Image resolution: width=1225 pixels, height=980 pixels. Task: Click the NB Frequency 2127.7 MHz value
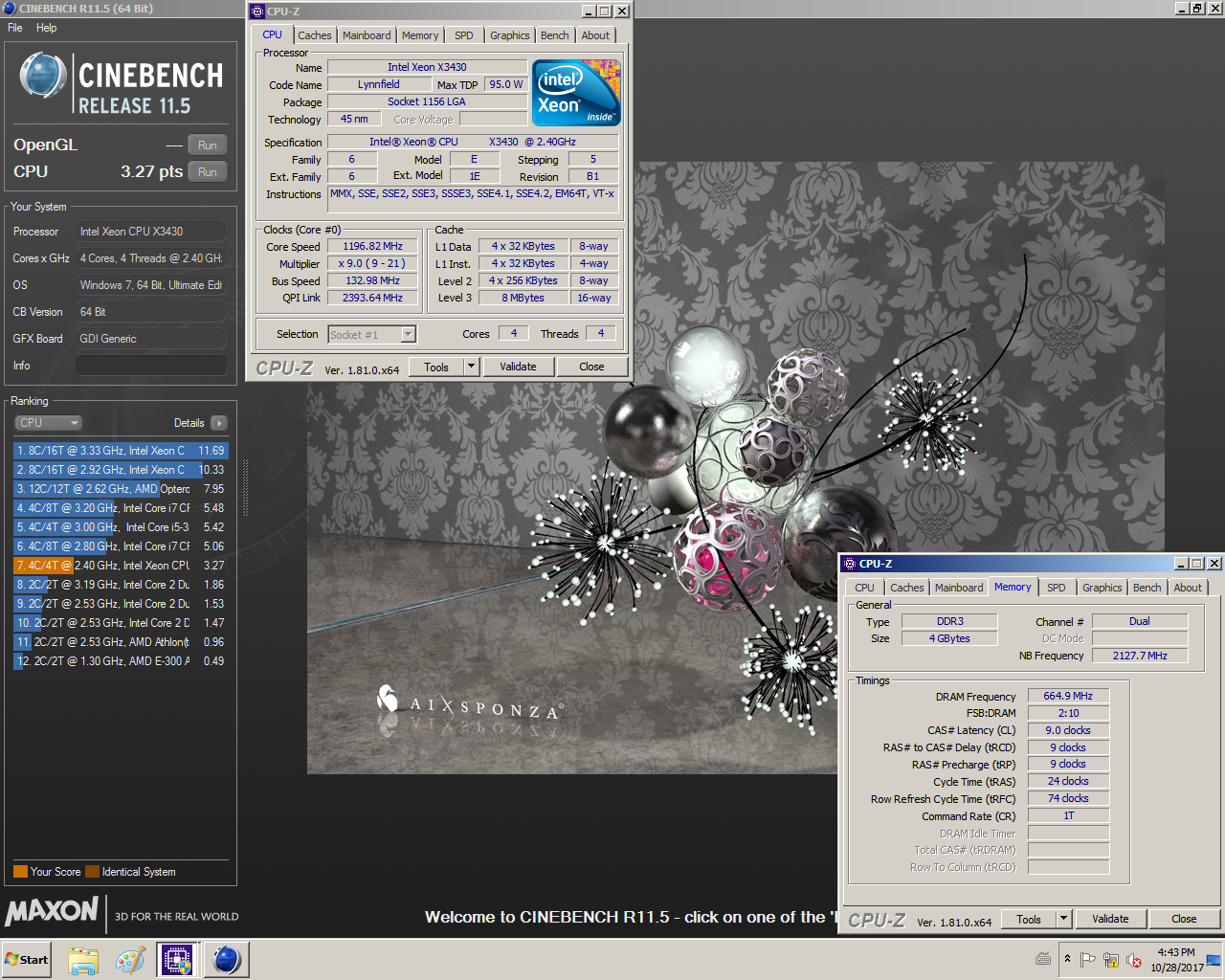coord(1140,656)
